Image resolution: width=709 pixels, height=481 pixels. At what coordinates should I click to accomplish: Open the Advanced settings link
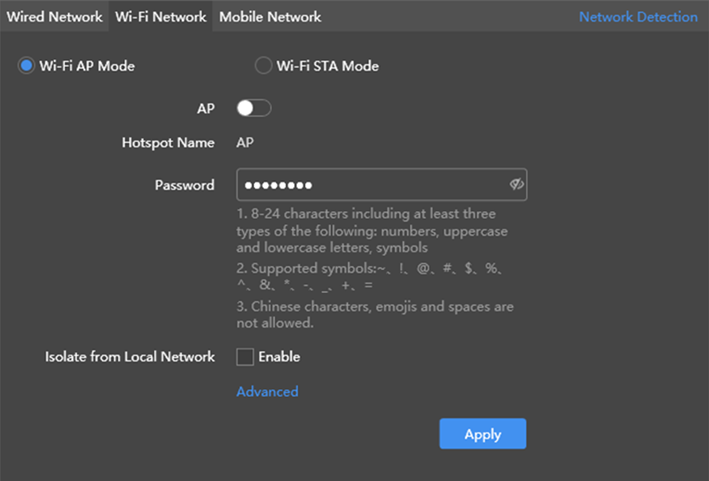click(x=267, y=391)
